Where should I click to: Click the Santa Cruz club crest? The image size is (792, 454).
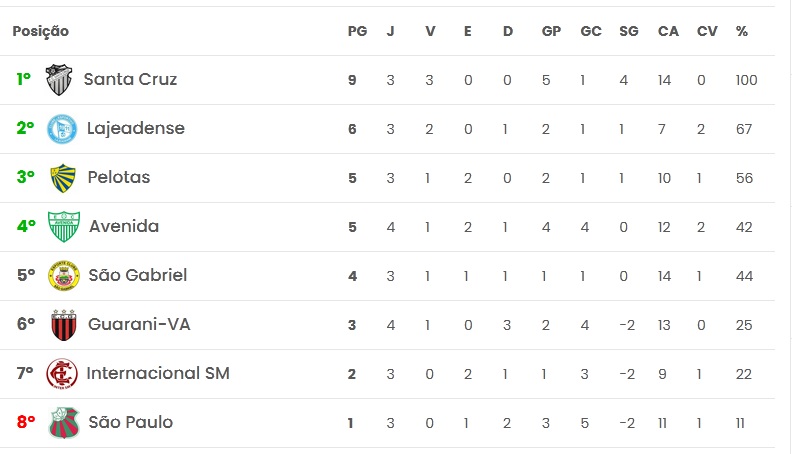click(60, 79)
